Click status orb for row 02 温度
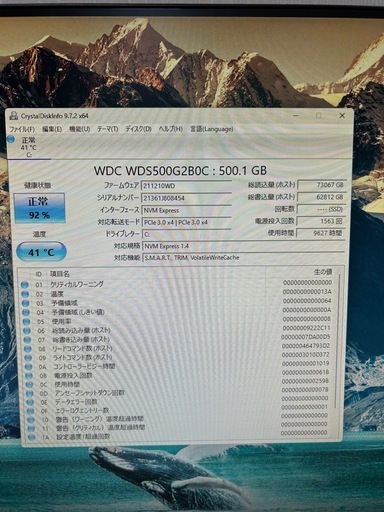 (25, 294)
